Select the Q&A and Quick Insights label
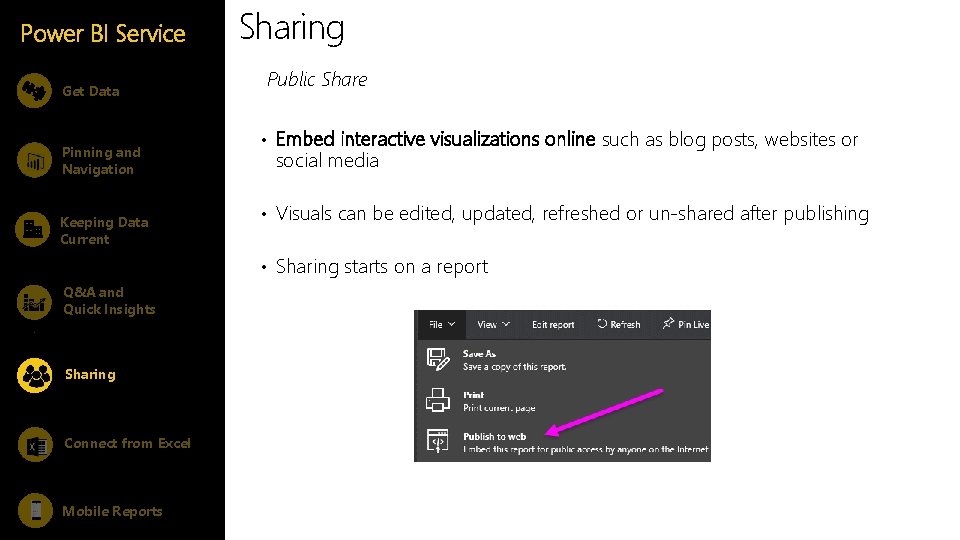960x540 pixels. pos(109,301)
